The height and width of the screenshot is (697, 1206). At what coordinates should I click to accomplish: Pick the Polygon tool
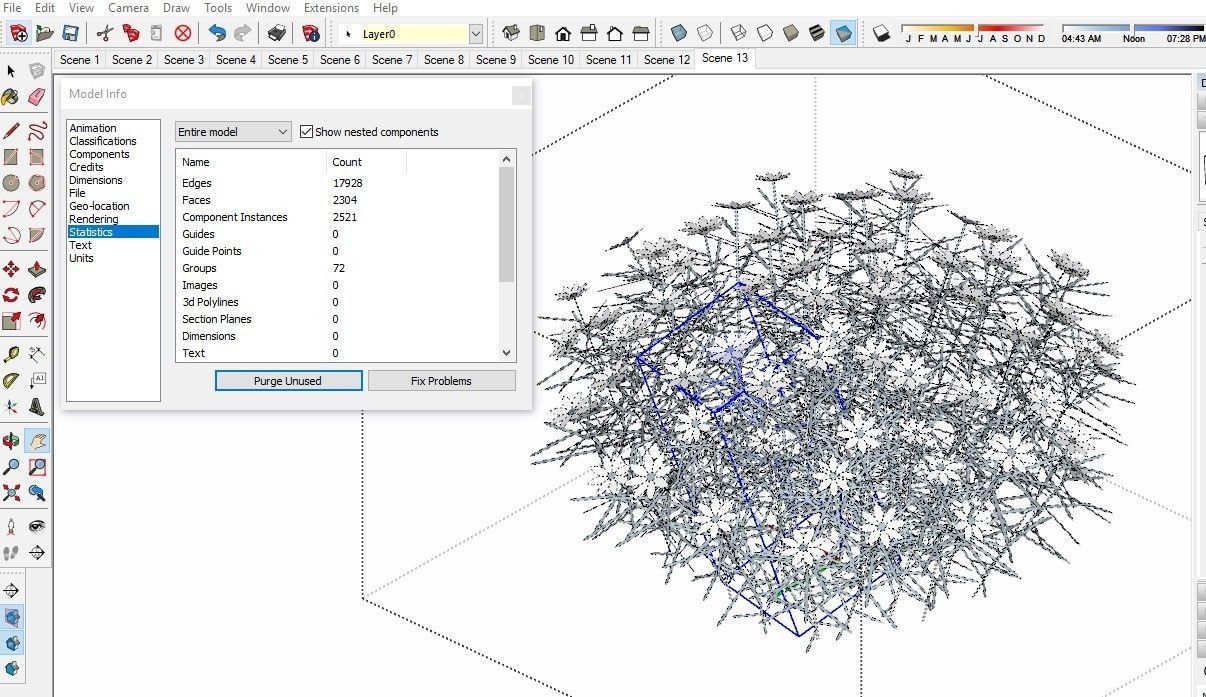click(x=37, y=183)
